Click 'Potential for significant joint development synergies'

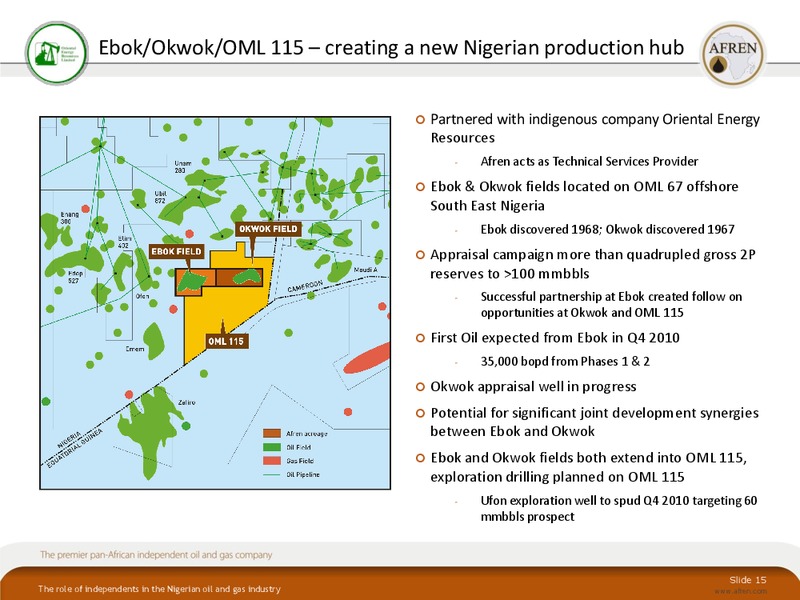[594, 422]
